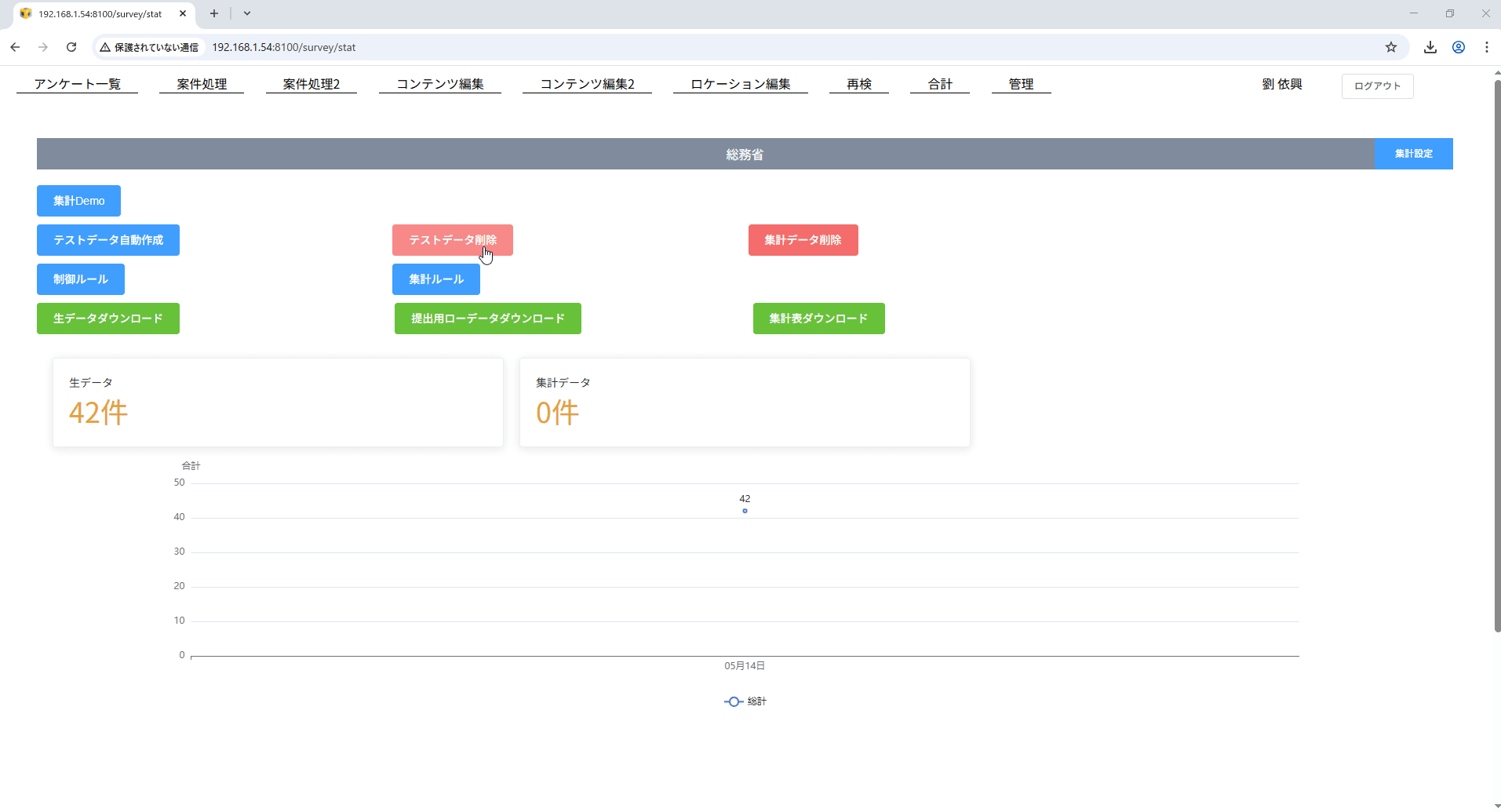
Task: Open the browser three-dot menu
Action: click(1487, 47)
